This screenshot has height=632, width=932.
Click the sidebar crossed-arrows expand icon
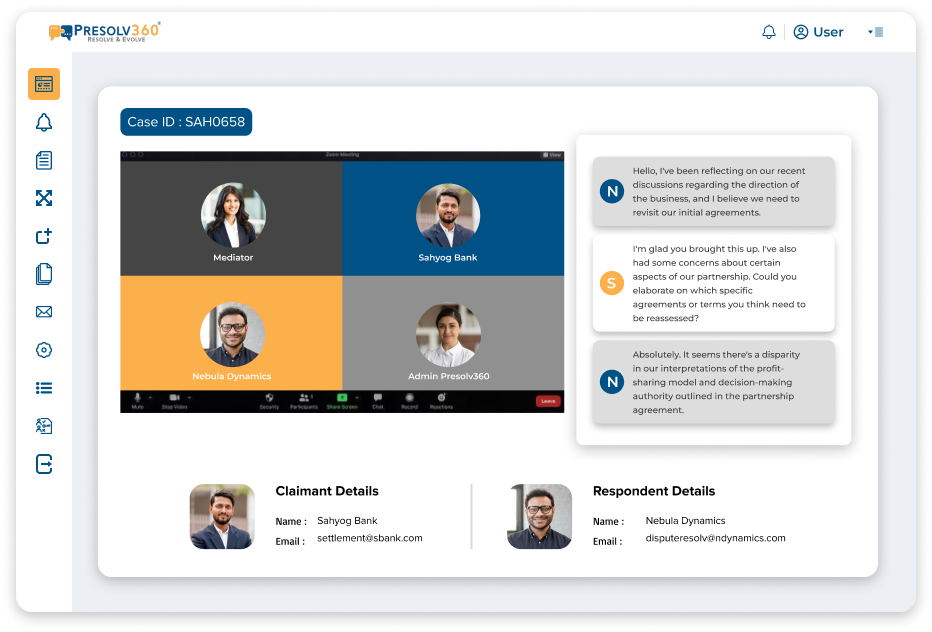click(44, 198)
